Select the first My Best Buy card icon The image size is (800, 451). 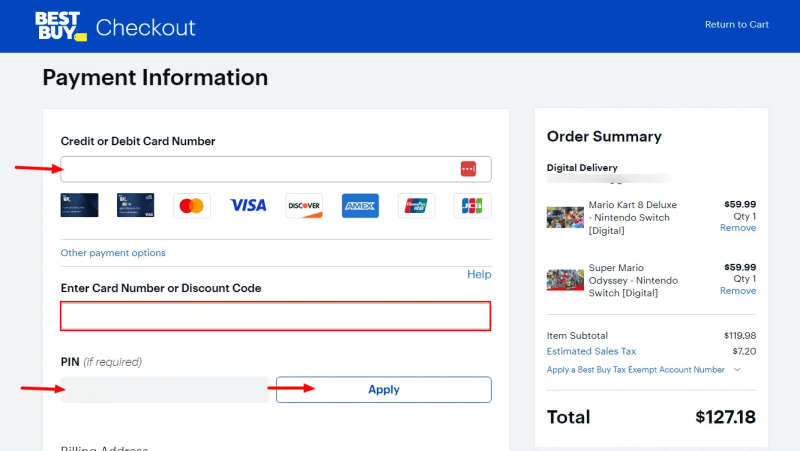point(79,205)
